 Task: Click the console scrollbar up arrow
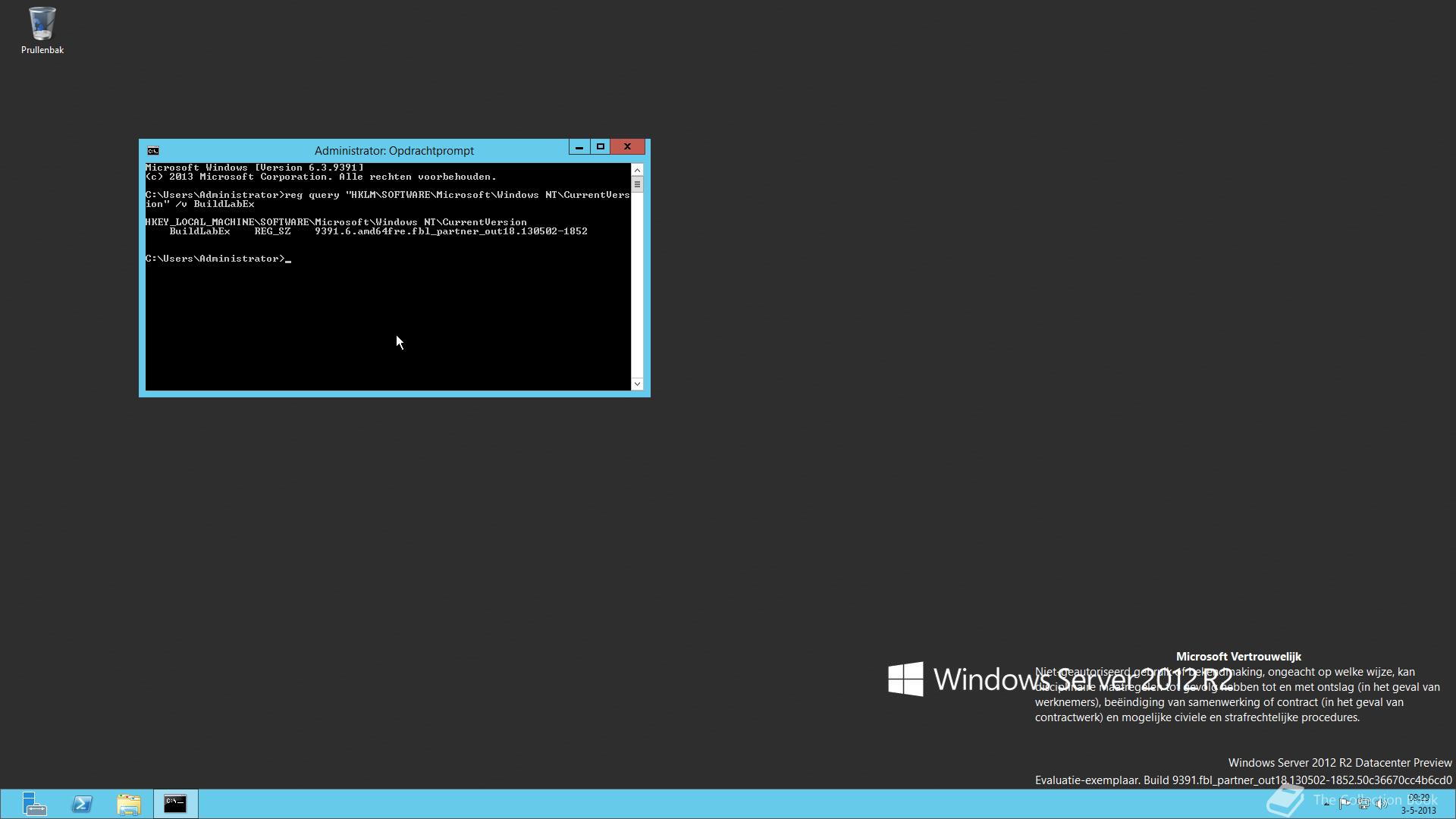coord(637,171)
